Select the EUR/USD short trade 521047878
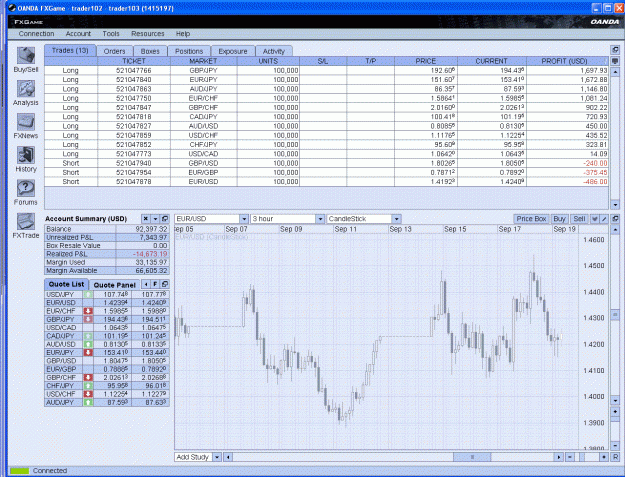Screen dimensions: 625x477 (x=326, y=182)
